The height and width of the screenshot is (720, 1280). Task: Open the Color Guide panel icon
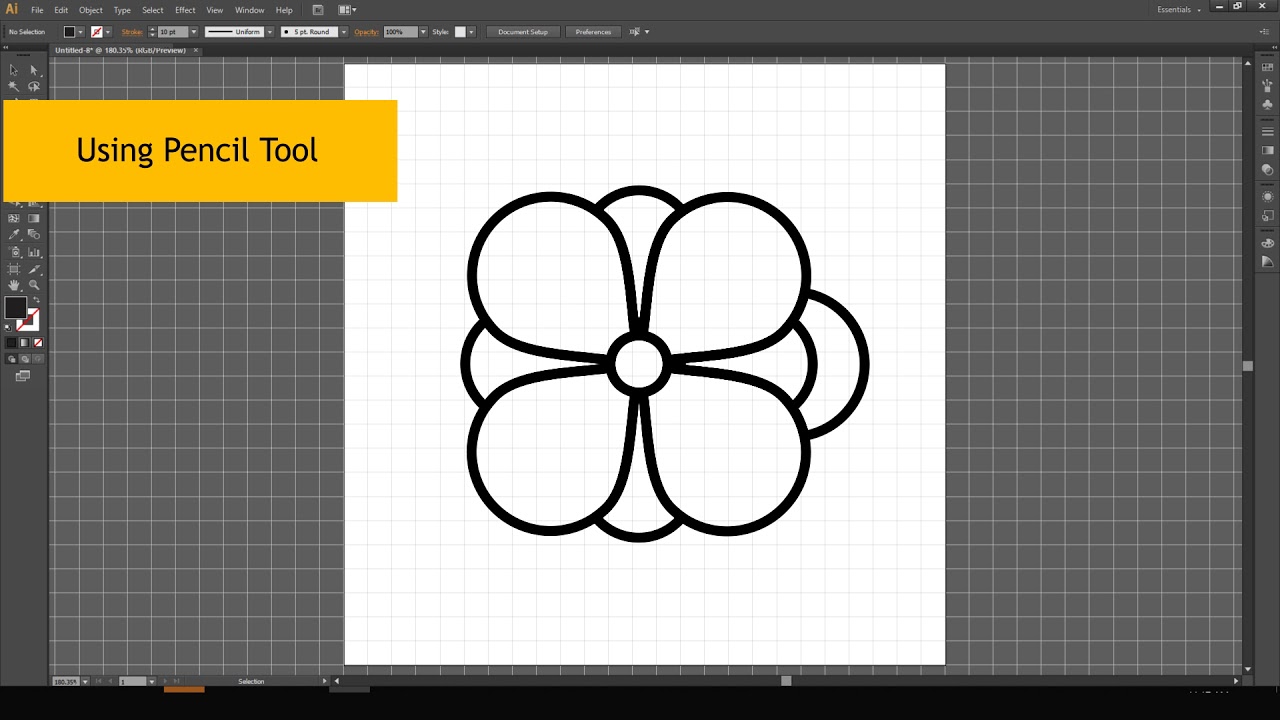point(1267,261)
